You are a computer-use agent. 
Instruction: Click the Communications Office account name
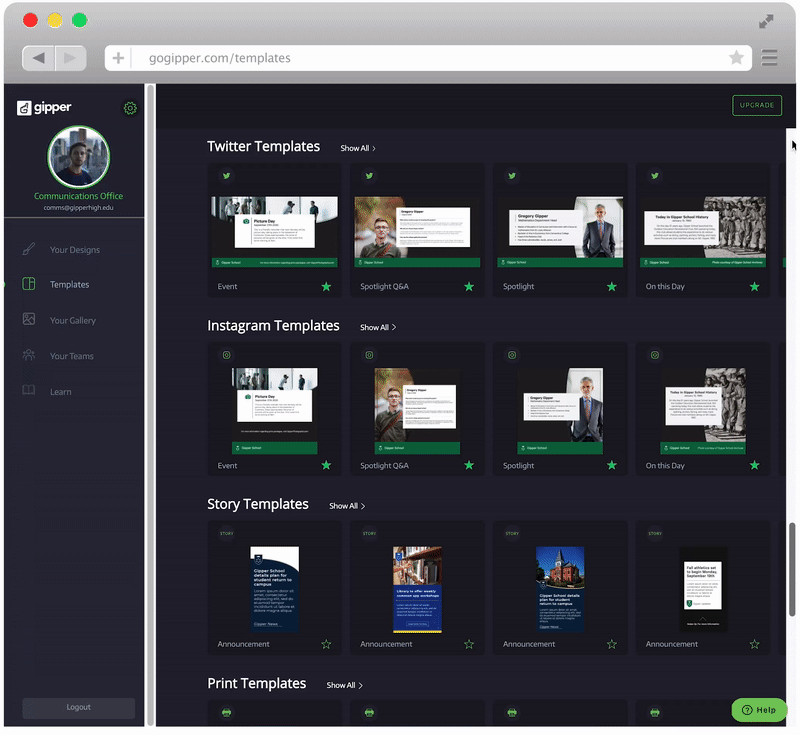(x=79, y=196)
